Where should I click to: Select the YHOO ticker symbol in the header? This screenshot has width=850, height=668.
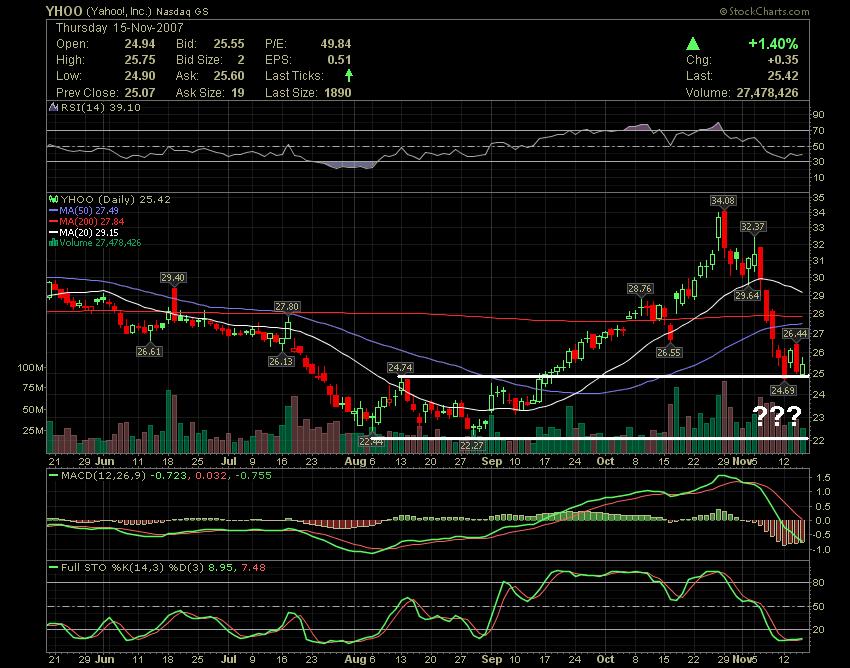tap(64, 11)
